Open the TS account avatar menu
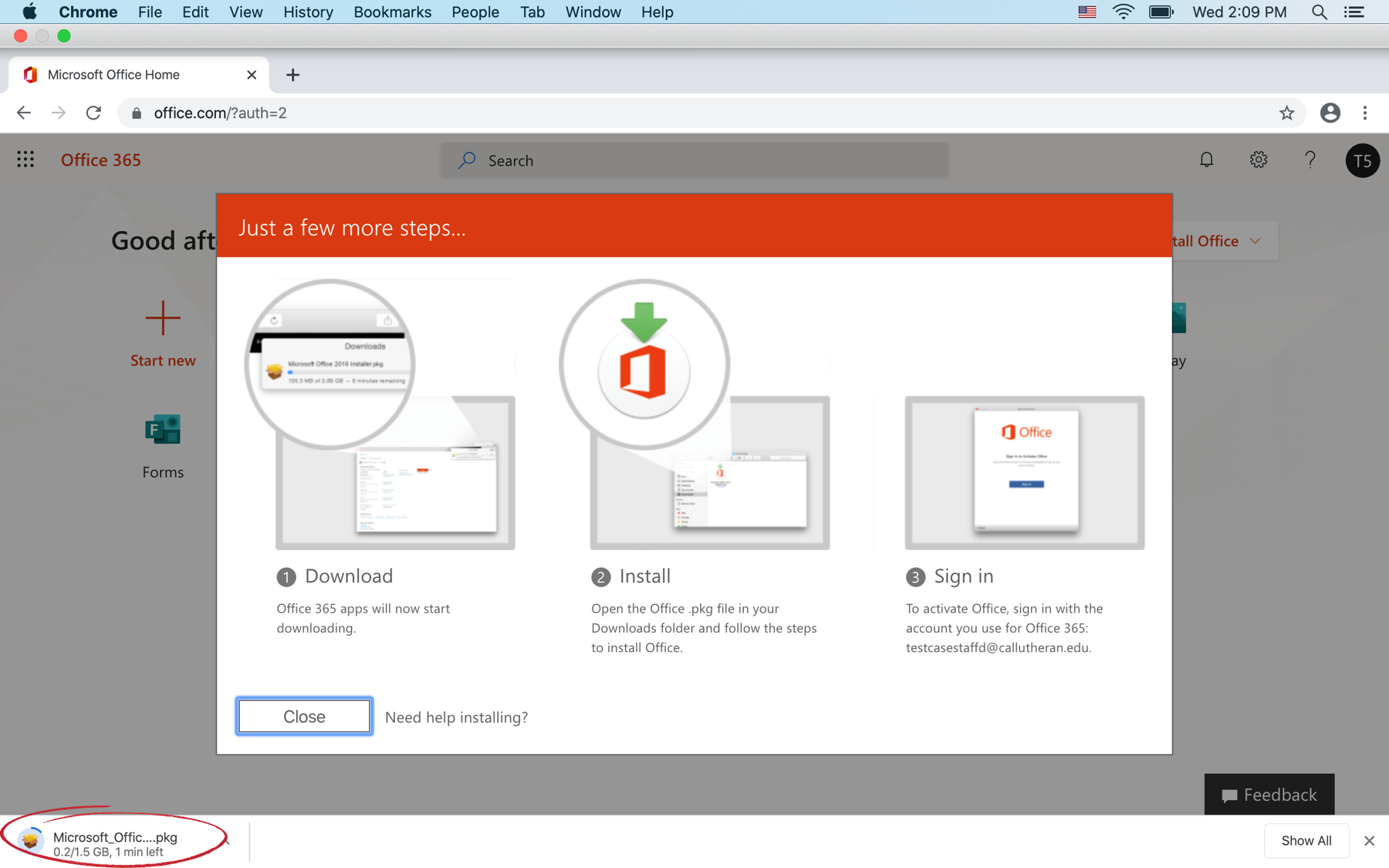 coord(1362,160)
